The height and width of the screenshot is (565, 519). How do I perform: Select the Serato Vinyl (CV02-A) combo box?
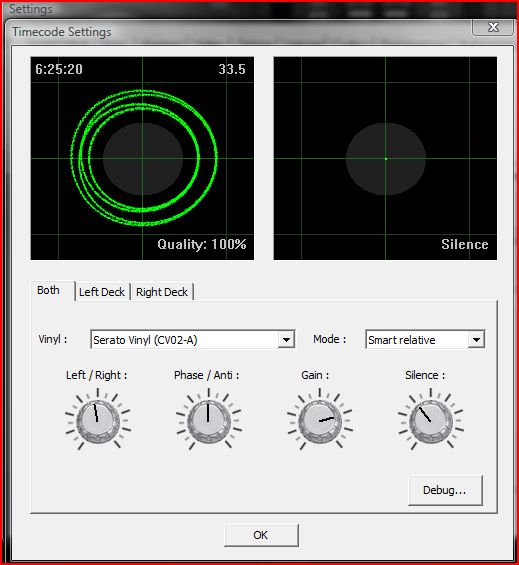tap(193, 339)
